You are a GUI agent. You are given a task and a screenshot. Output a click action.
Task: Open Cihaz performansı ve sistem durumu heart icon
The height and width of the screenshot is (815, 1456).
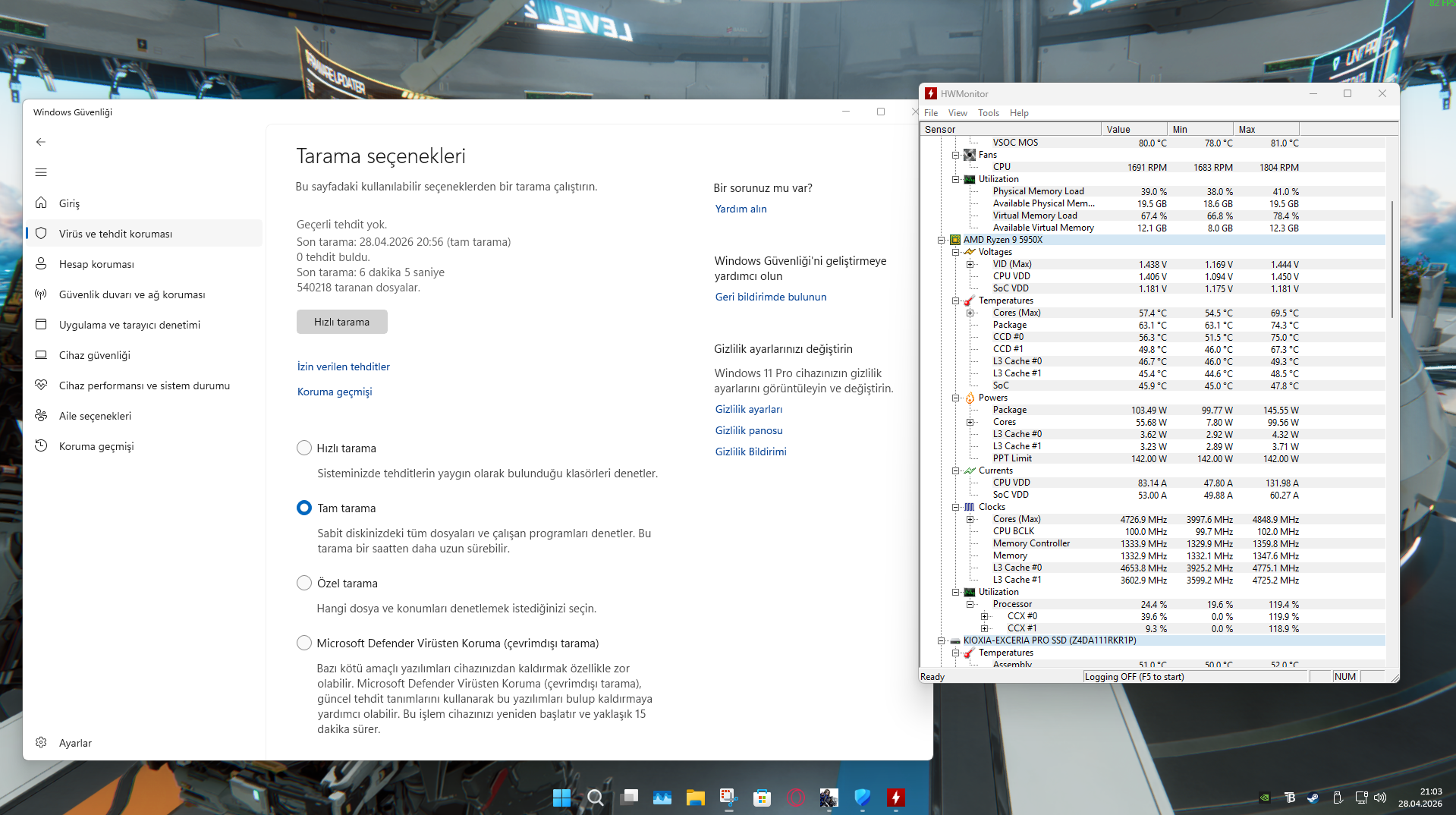pyautogui.click(x=41, y=385)
